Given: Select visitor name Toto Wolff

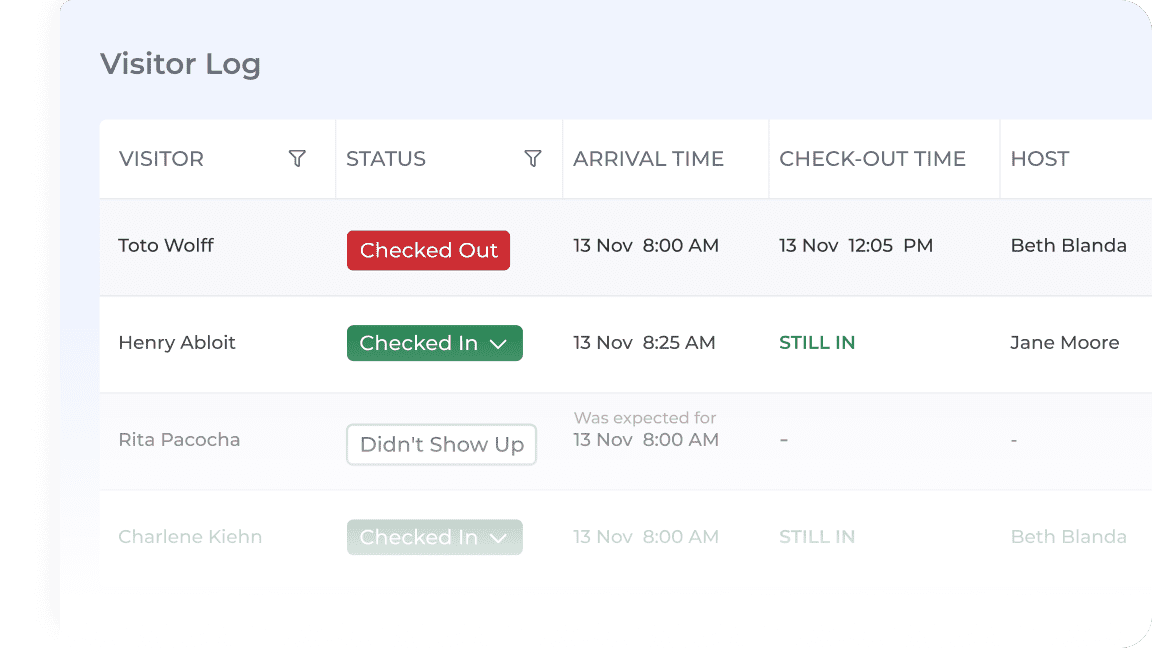Looking at the screenshot, I should click(x=166, y=245).
